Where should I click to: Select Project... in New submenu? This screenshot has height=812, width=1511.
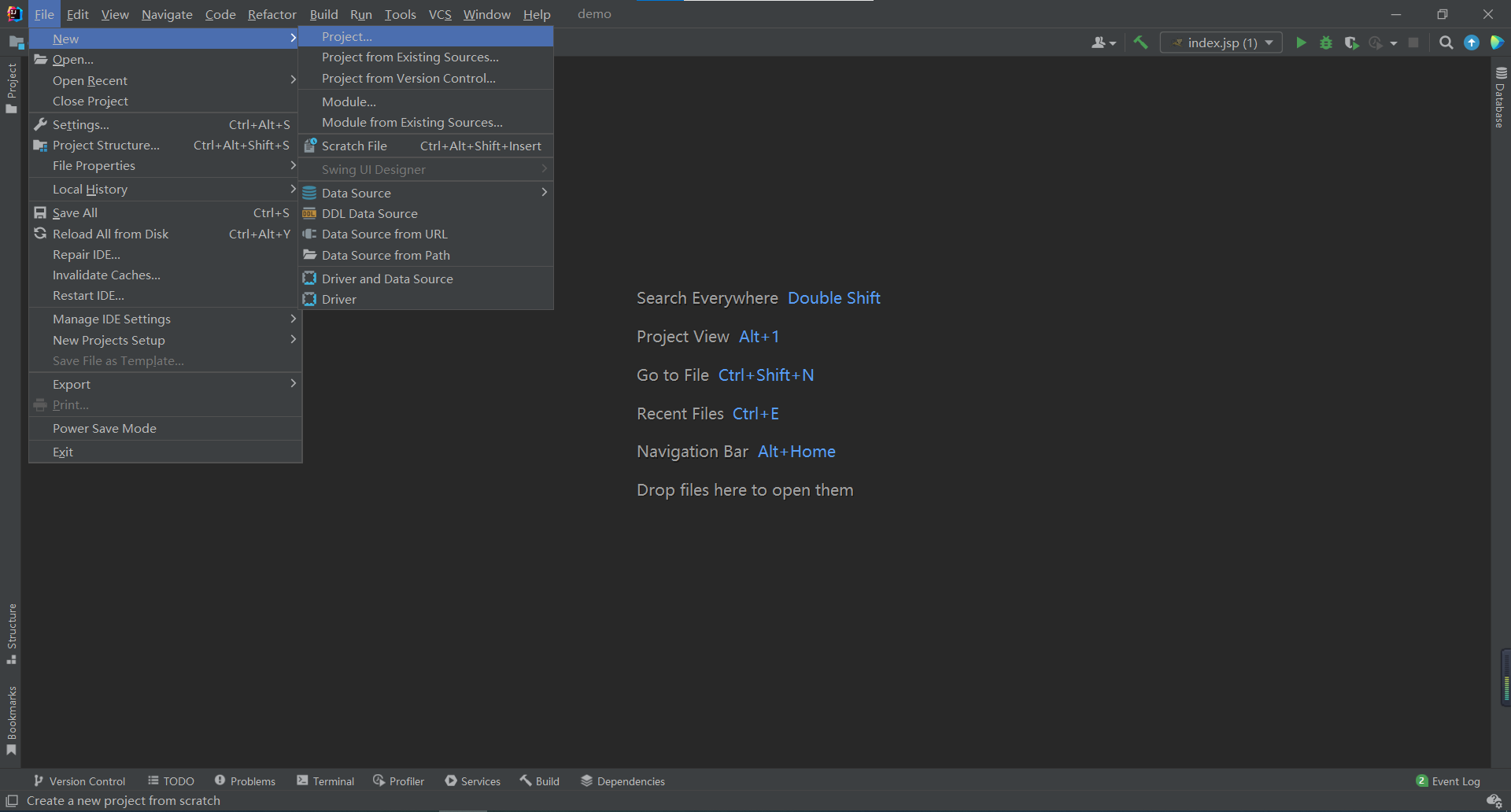point(426,36)
